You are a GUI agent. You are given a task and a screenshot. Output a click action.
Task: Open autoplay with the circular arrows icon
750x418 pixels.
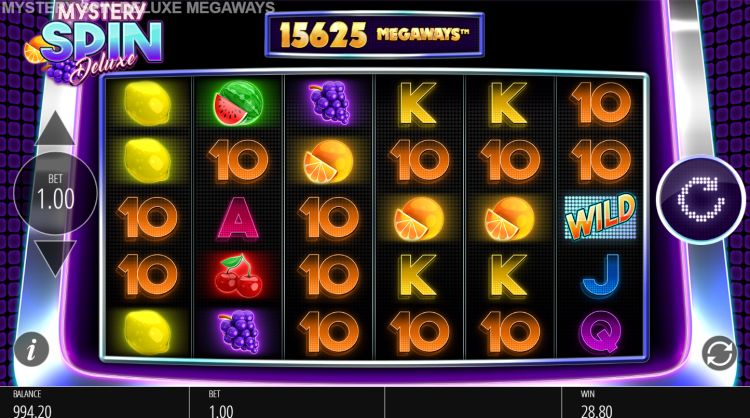(719, 353)
